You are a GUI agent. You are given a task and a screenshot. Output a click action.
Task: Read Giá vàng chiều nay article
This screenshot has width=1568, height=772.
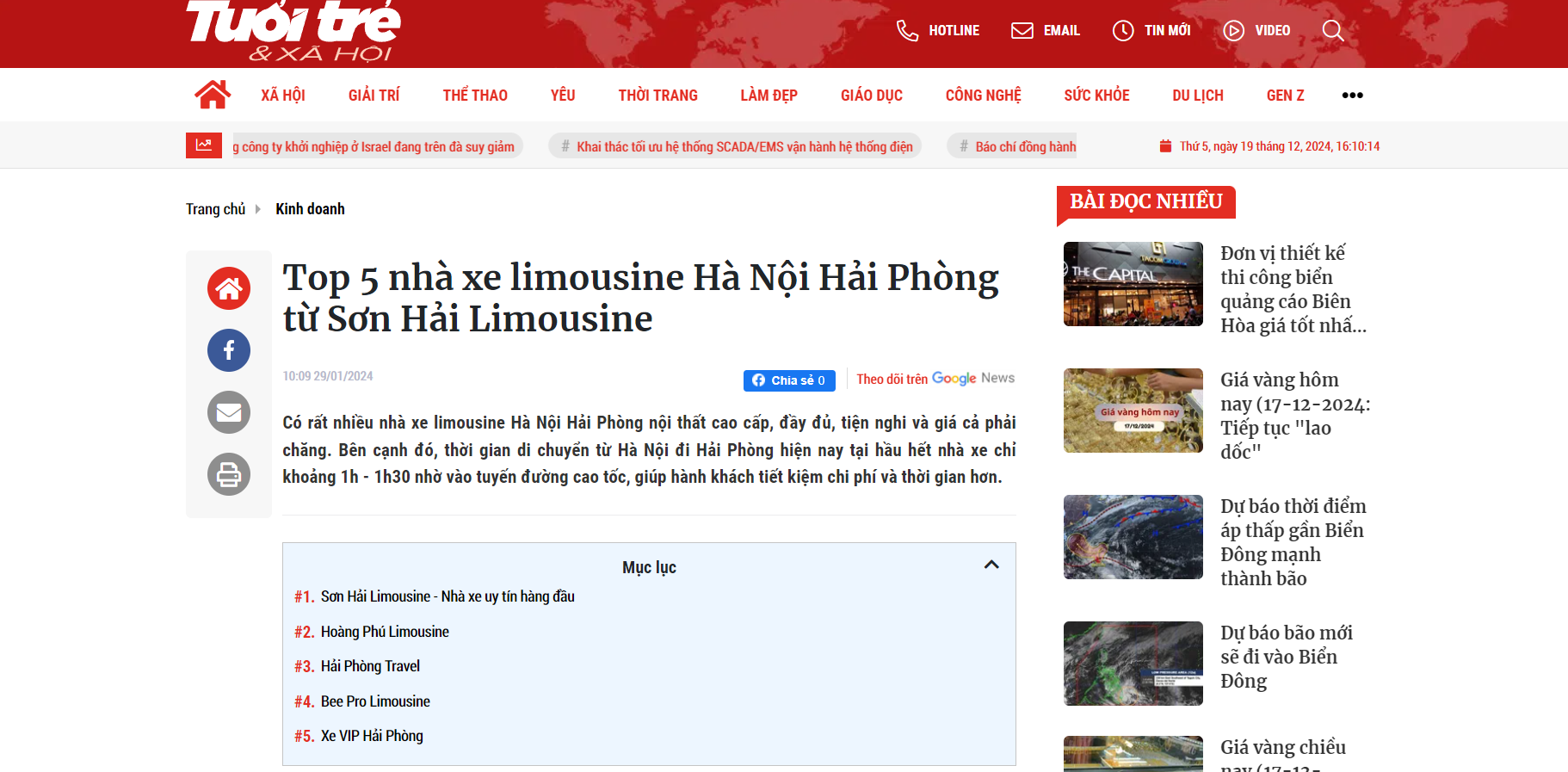(1283, 754)
